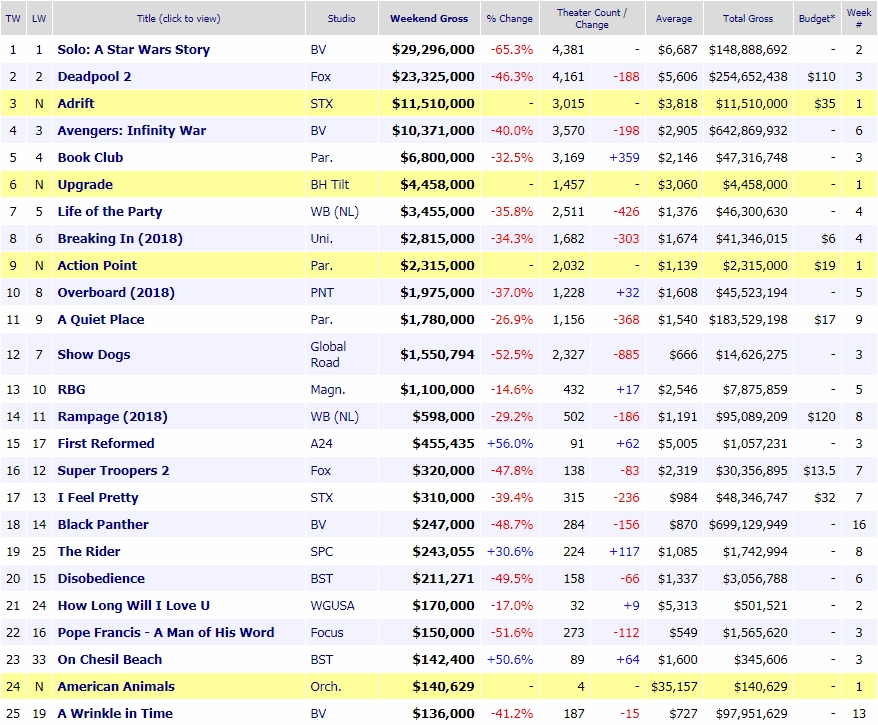Open STX studio link in Adrift row
Image resolution: width=878 pixels, height=725 pixels.
pyautogui.click(x=321, y=104)
